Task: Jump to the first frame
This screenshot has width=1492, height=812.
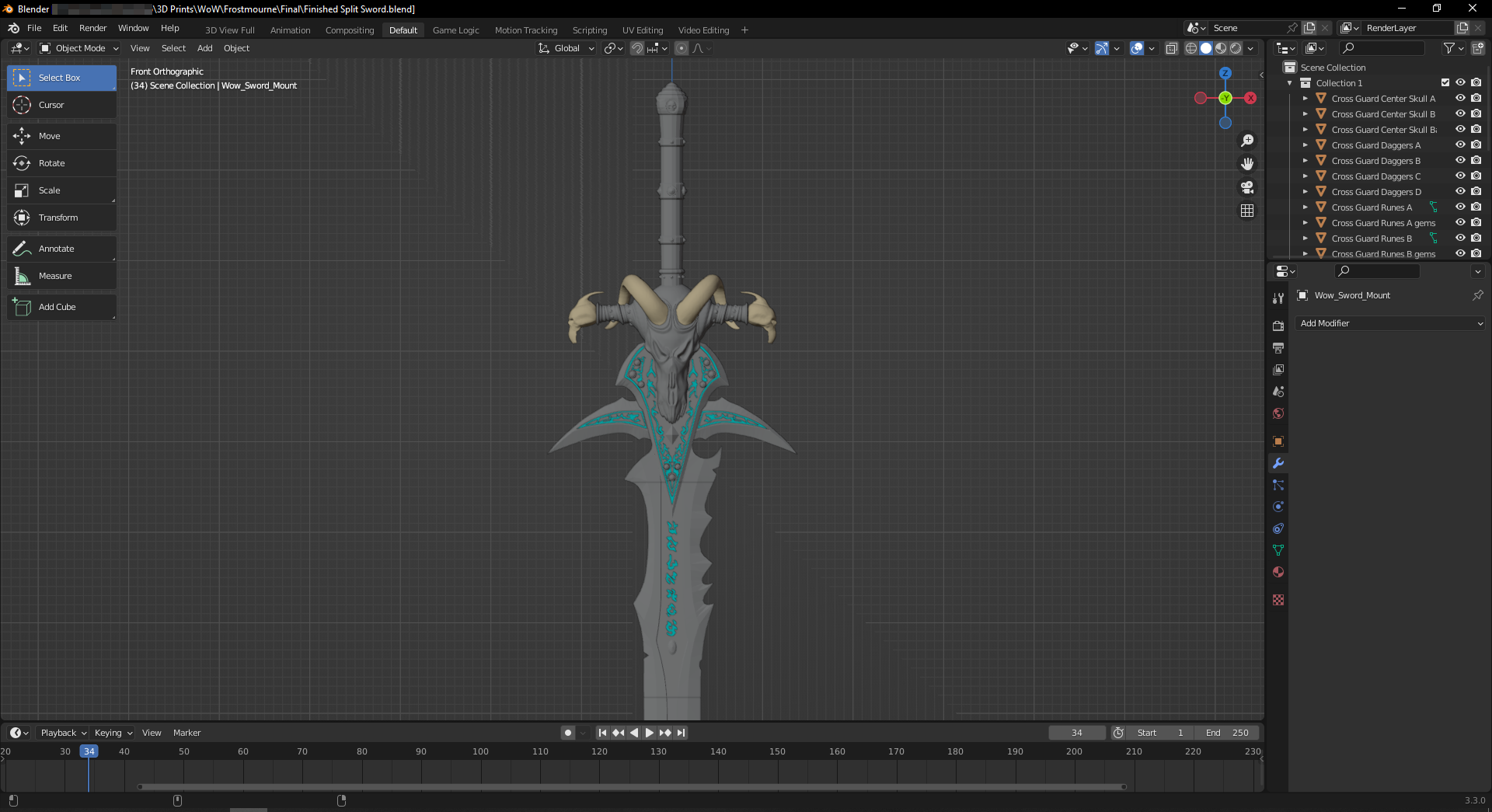Action: [602, 733]
